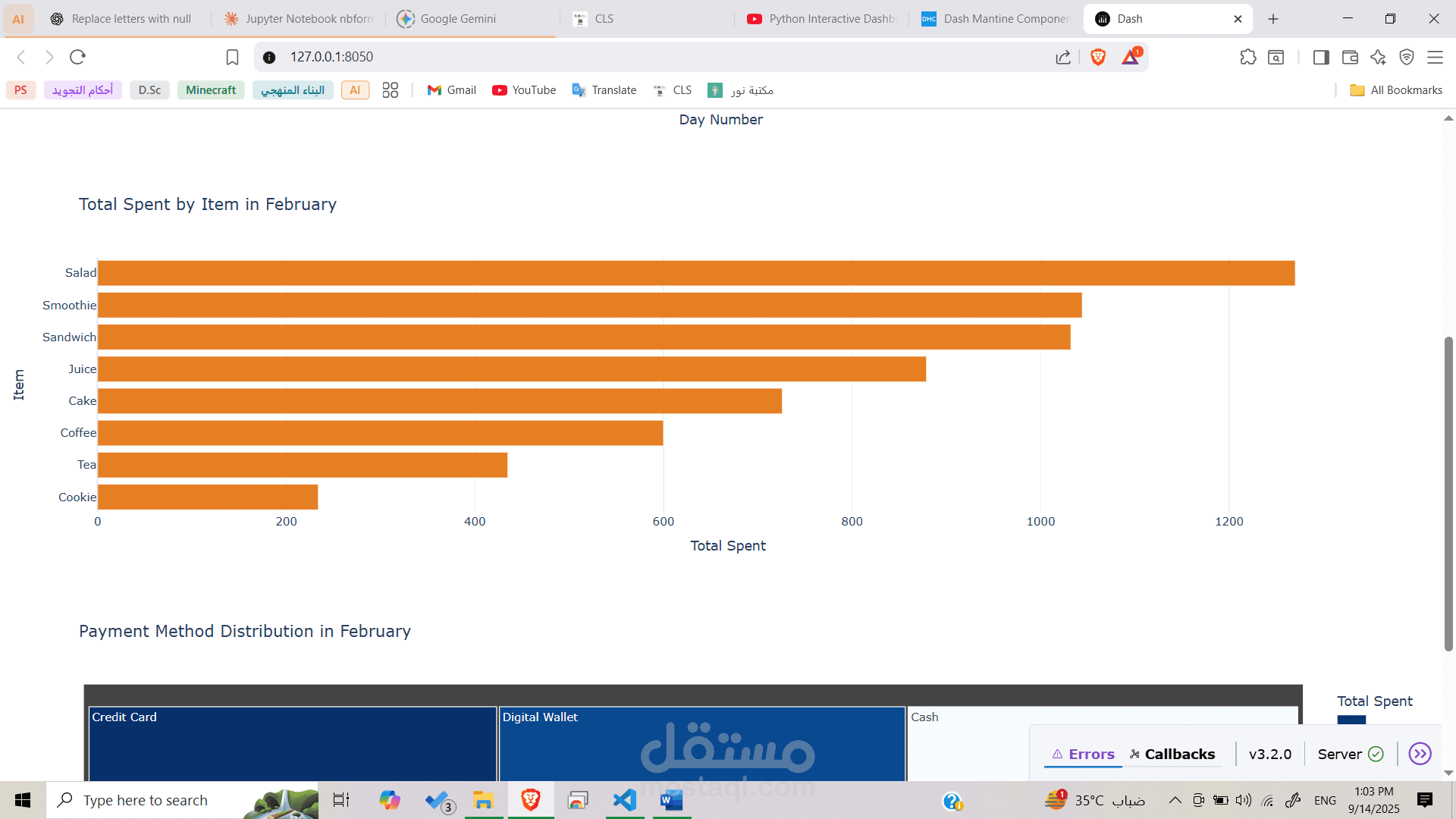The height and width of the screenshot is (819, 1456).
Task: Open the Callbacks debug button
Action: click(x=1172, y=754)
